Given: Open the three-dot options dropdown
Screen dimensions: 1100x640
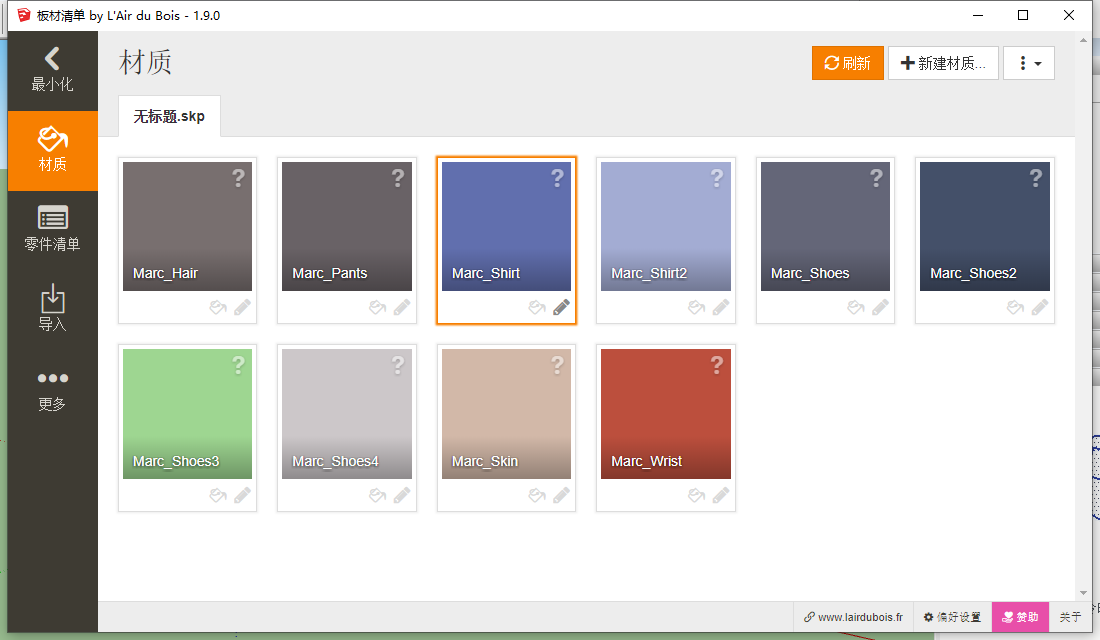Looking at the screenshot, I should coord(1028,63).
